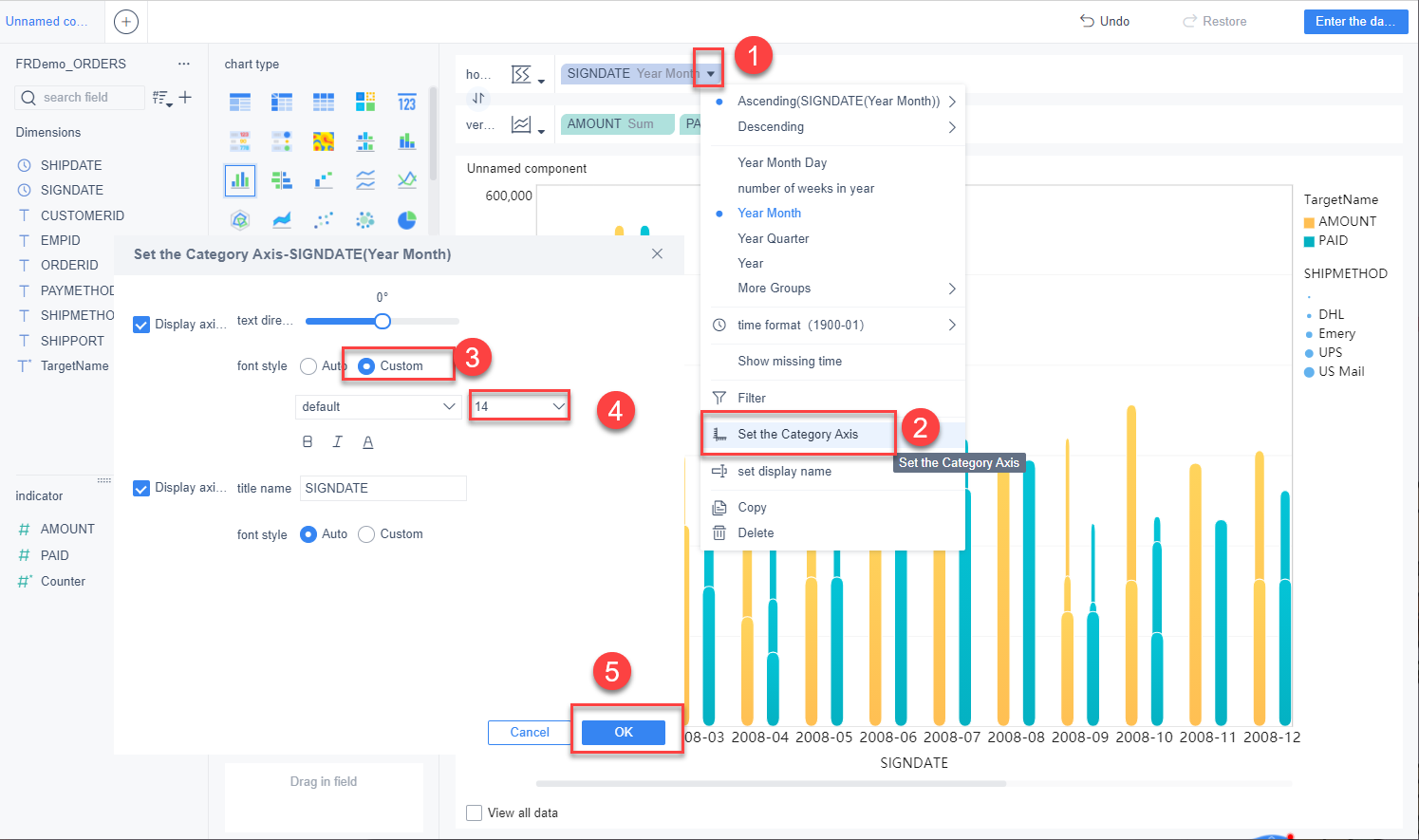Click Cancel in the axis dialog

(530, 732)
